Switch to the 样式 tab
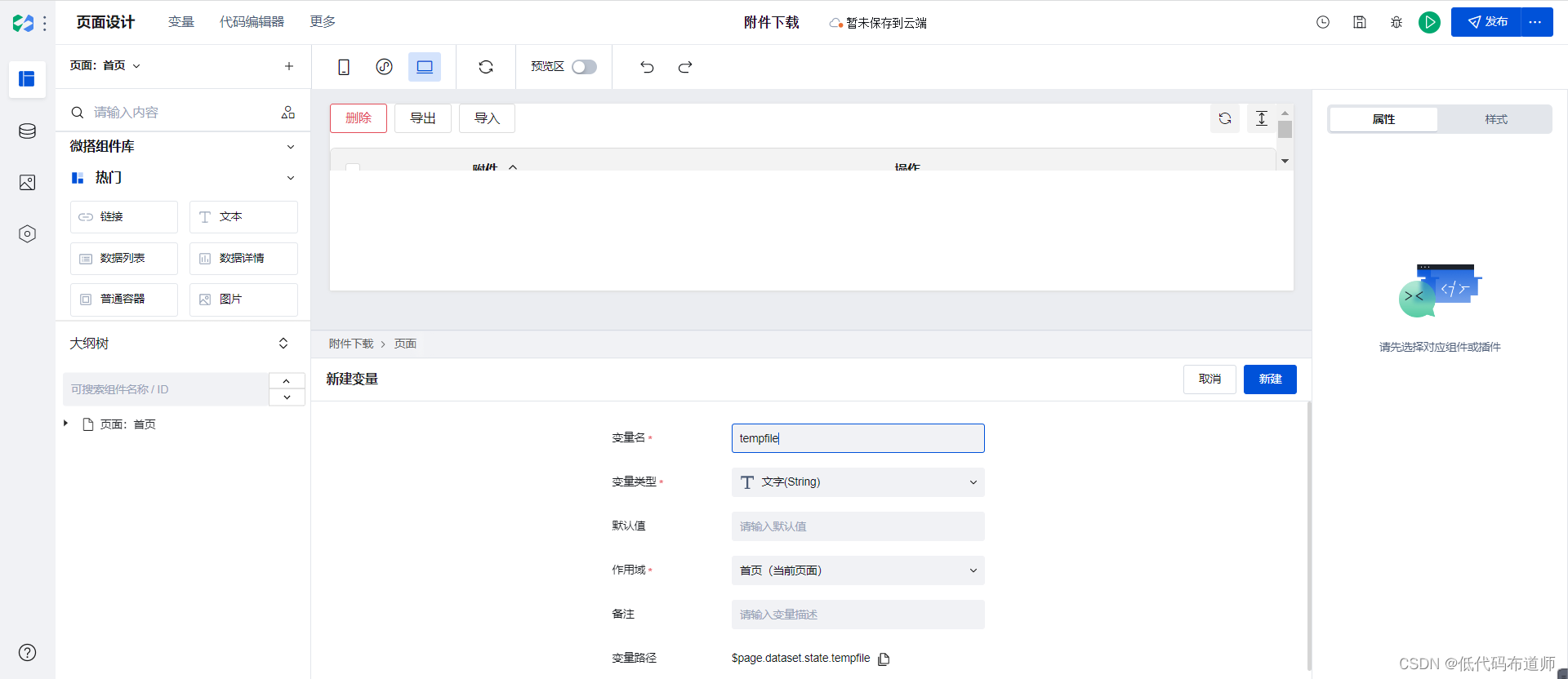The width and height of the screenshot is (1568, 679). 1495,119
